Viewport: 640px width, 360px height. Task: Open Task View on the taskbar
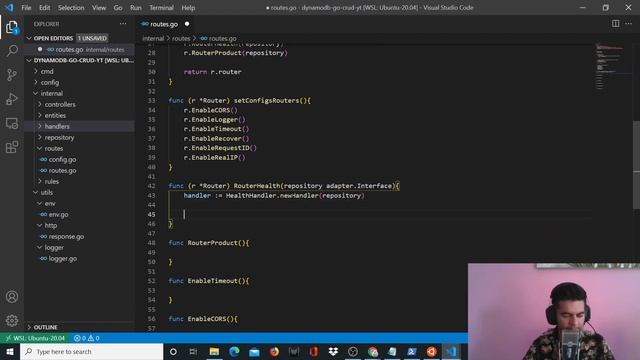pyautogui.click(x=193, y=351)
